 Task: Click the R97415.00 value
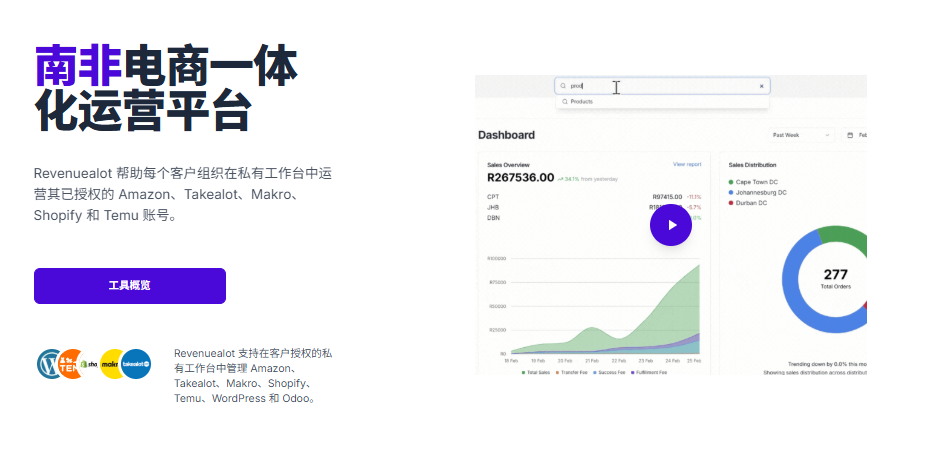coord(667,197)
